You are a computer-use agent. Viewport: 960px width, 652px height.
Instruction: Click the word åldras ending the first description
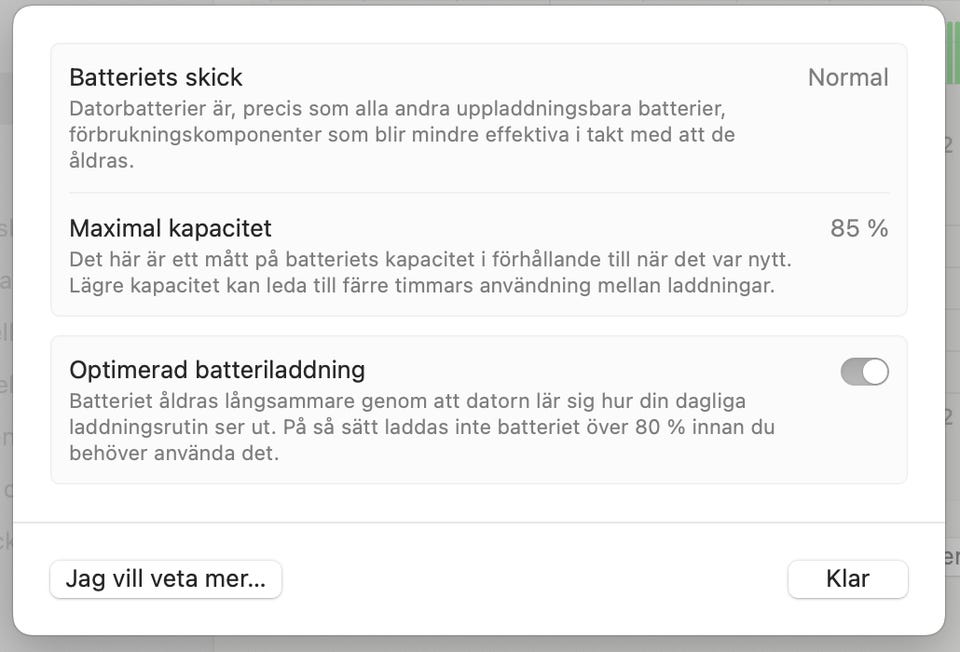pos(101,161)
